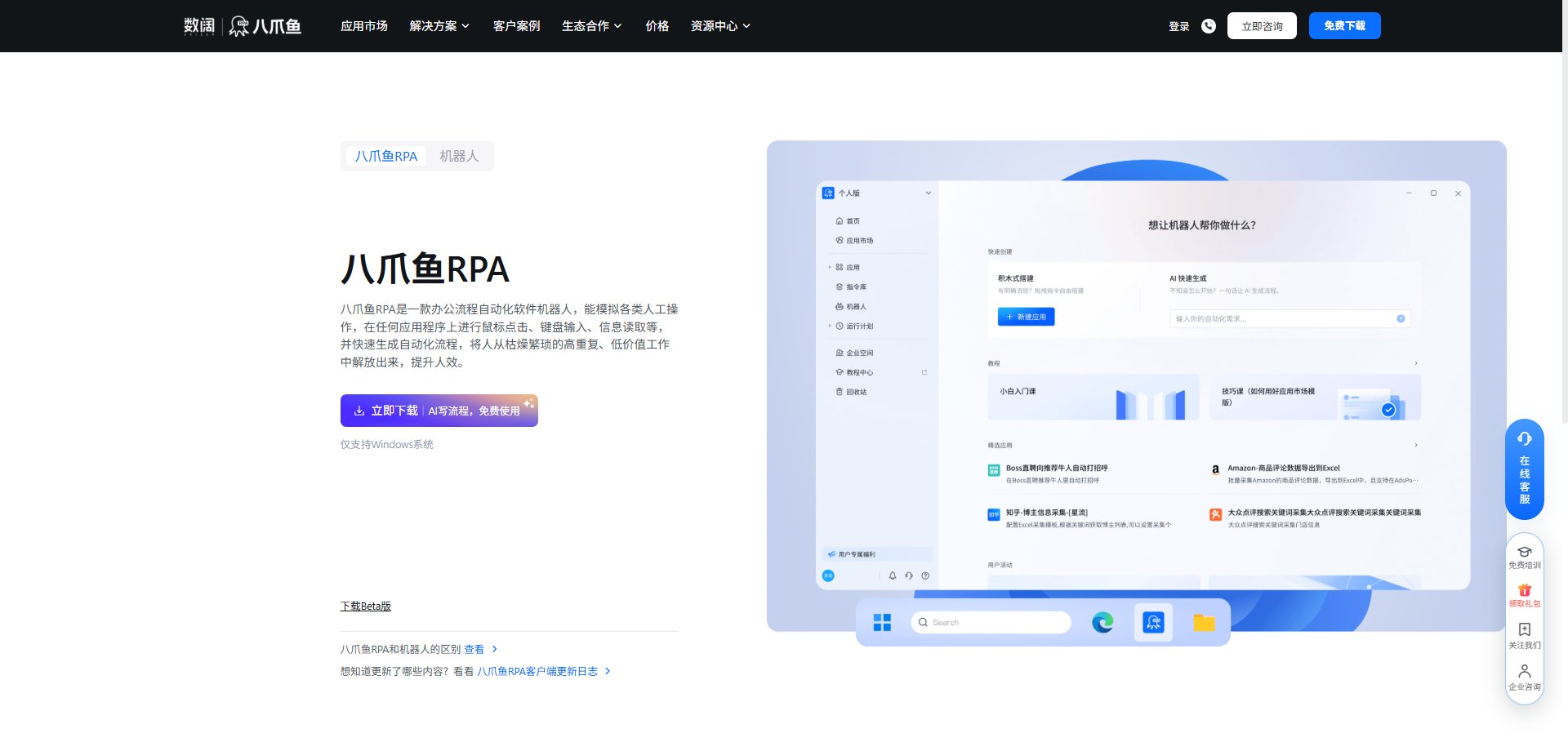Viewport: 1568px width, 742px height.
Task: Click '知乎-博主信息采集-[星流]' app title
Action: (1046, 513)
